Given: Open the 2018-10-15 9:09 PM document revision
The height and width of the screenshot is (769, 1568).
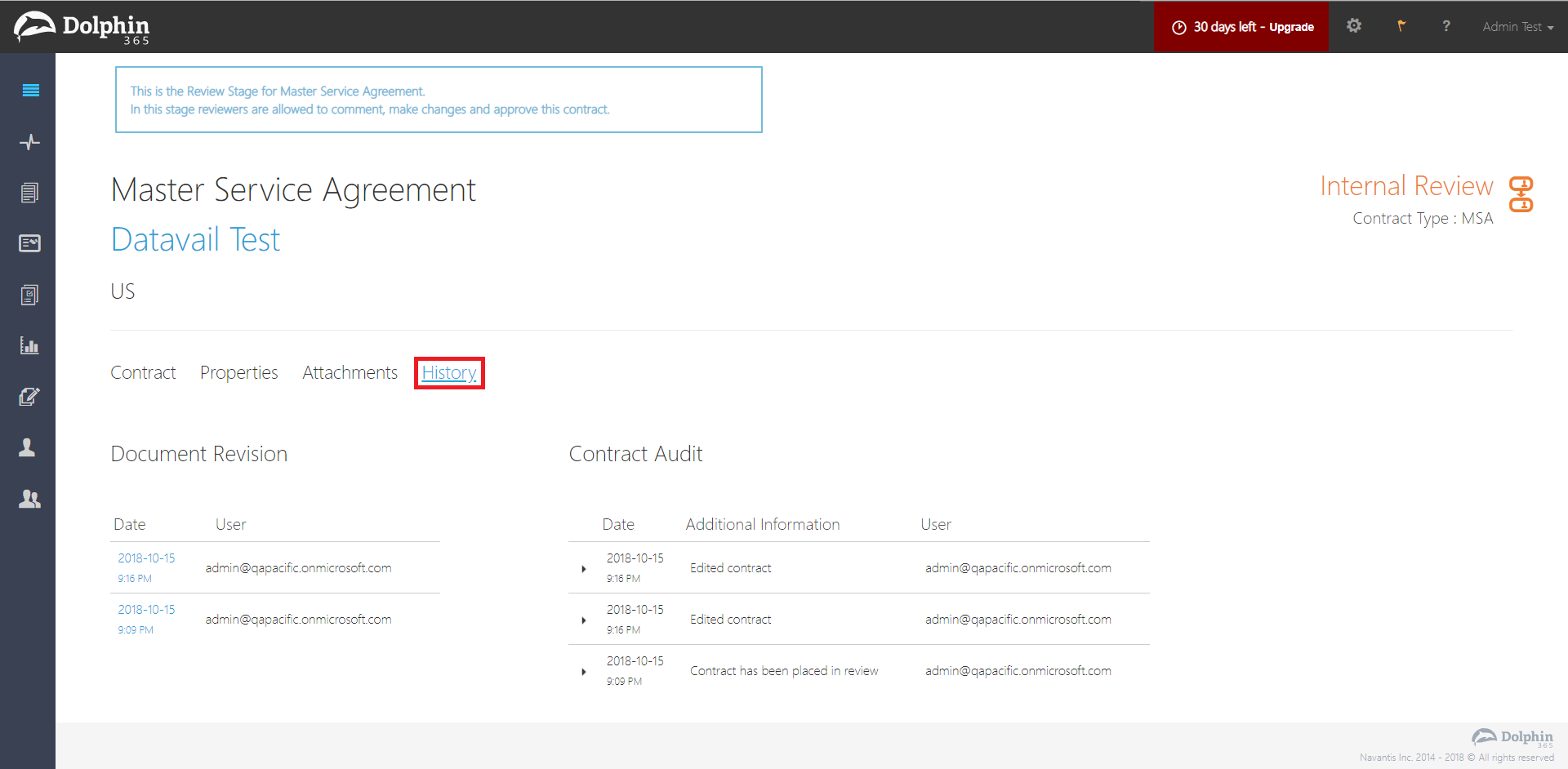Looking at the screenshot, I should 146,619.
